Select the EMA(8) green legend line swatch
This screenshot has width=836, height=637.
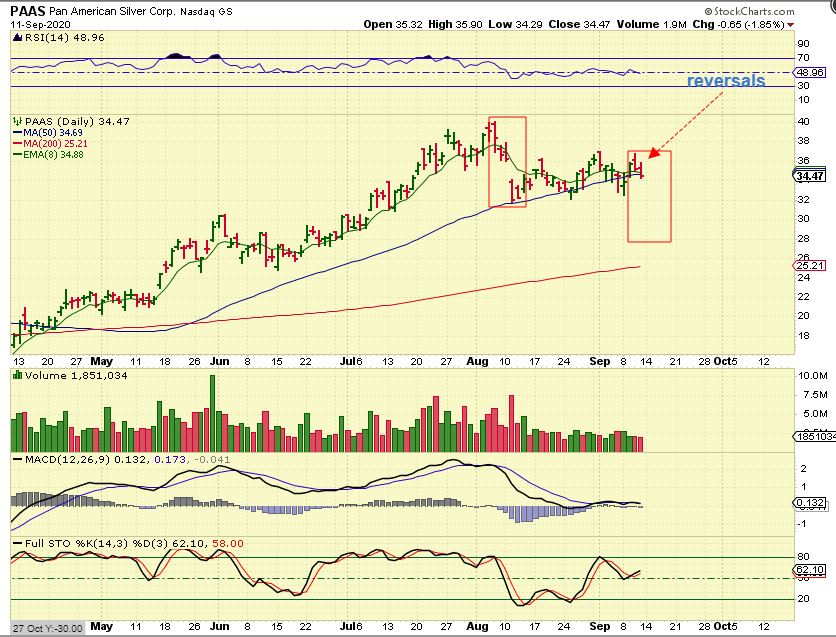(17, 155)
